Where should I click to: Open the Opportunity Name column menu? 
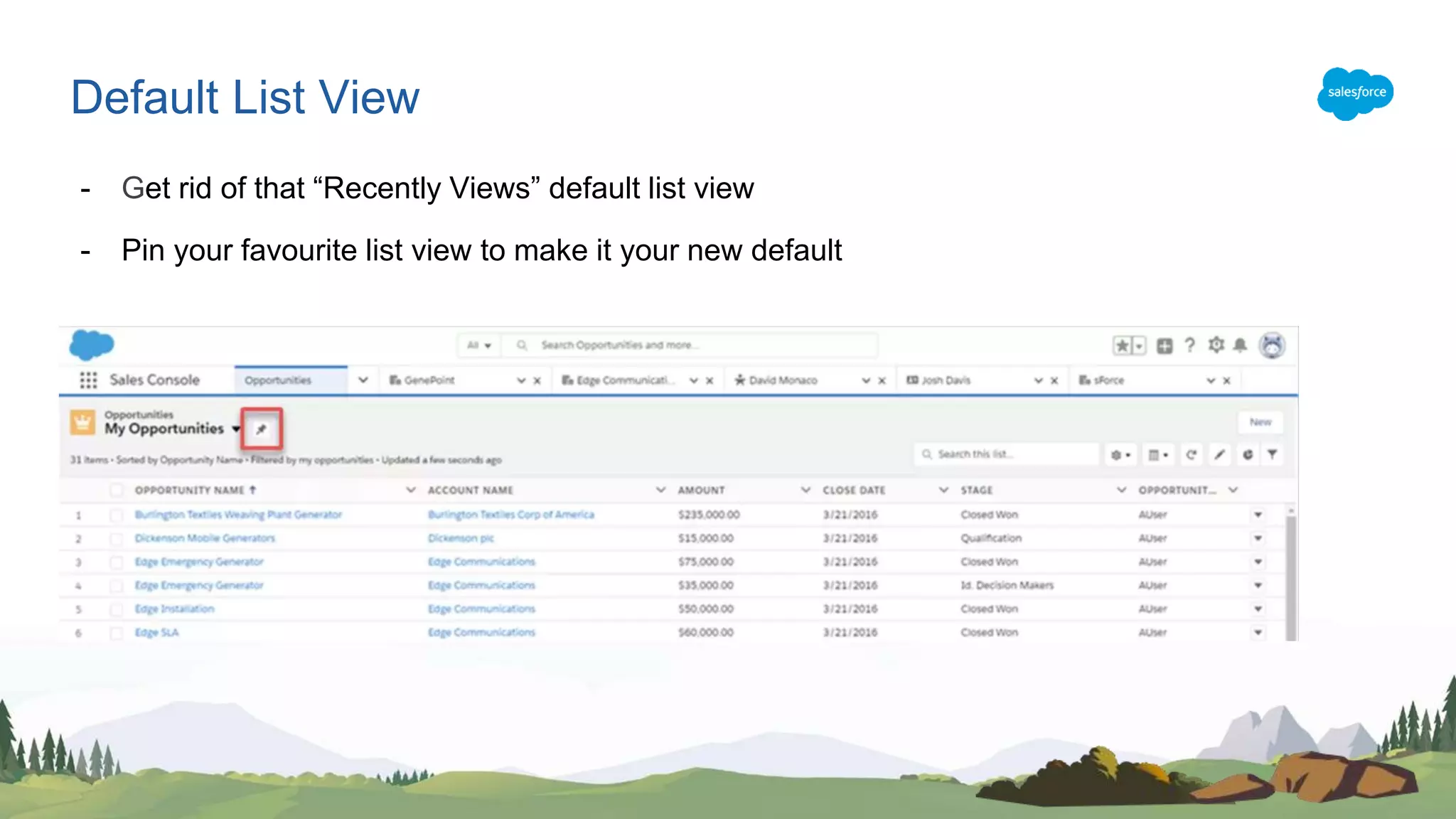[x=411, y=490]
